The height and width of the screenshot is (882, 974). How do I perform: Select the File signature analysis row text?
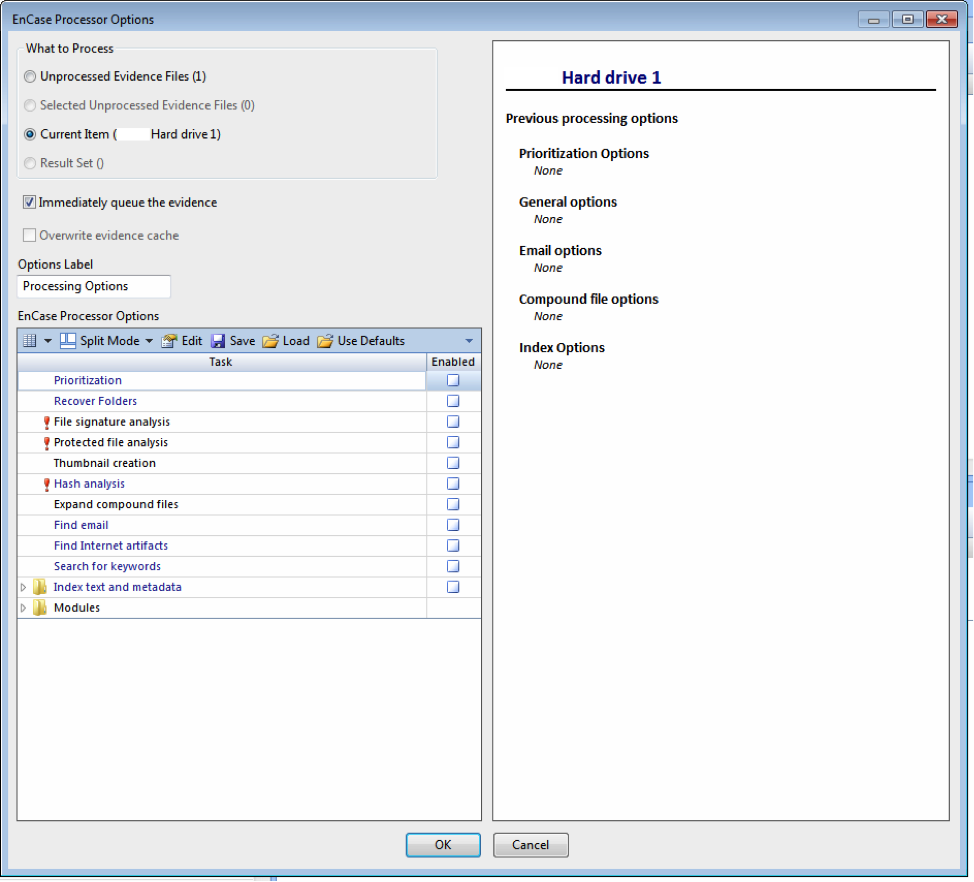111,422
